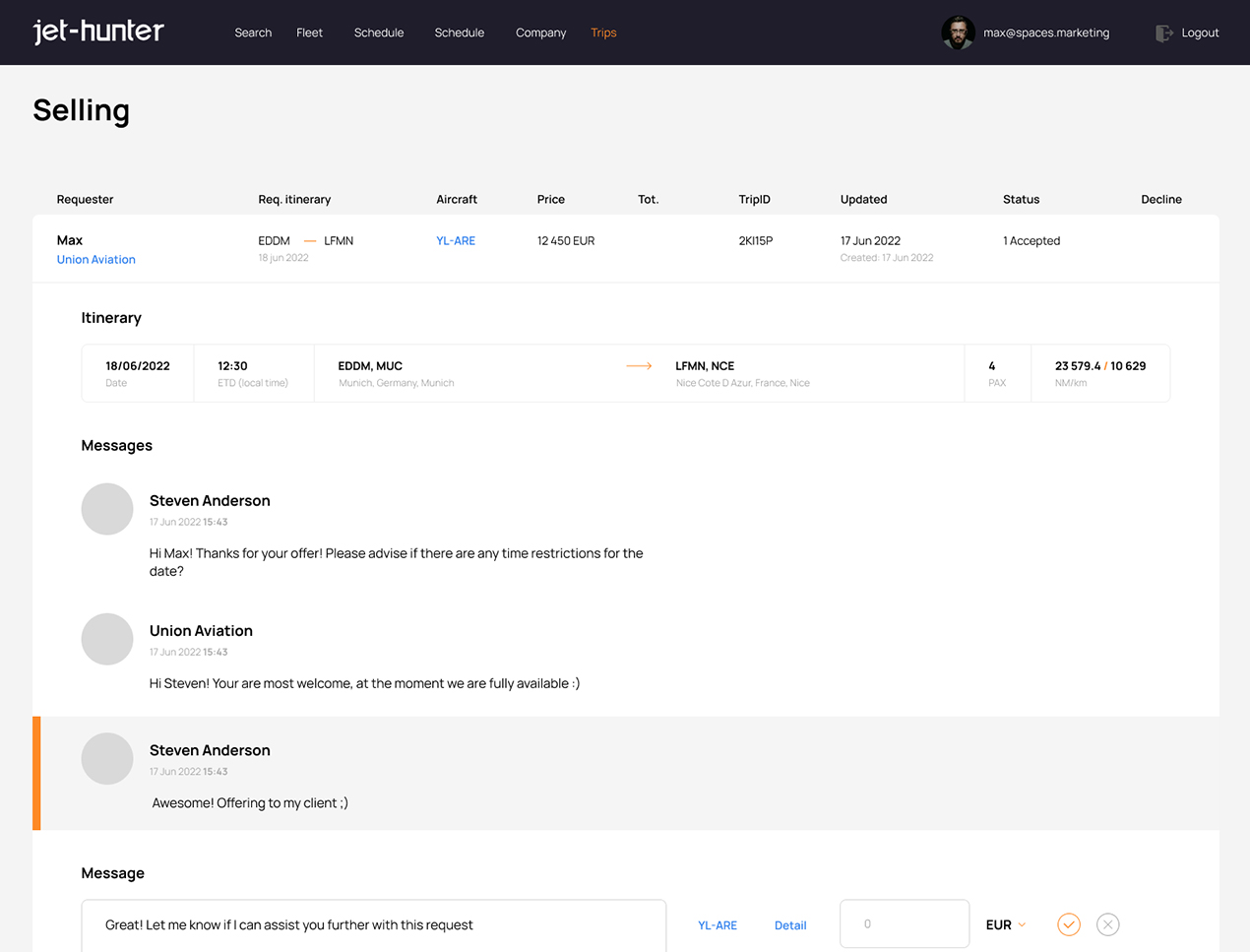Open the Search menu item
Screen dimensions: 1250x952
coord(253,32)
